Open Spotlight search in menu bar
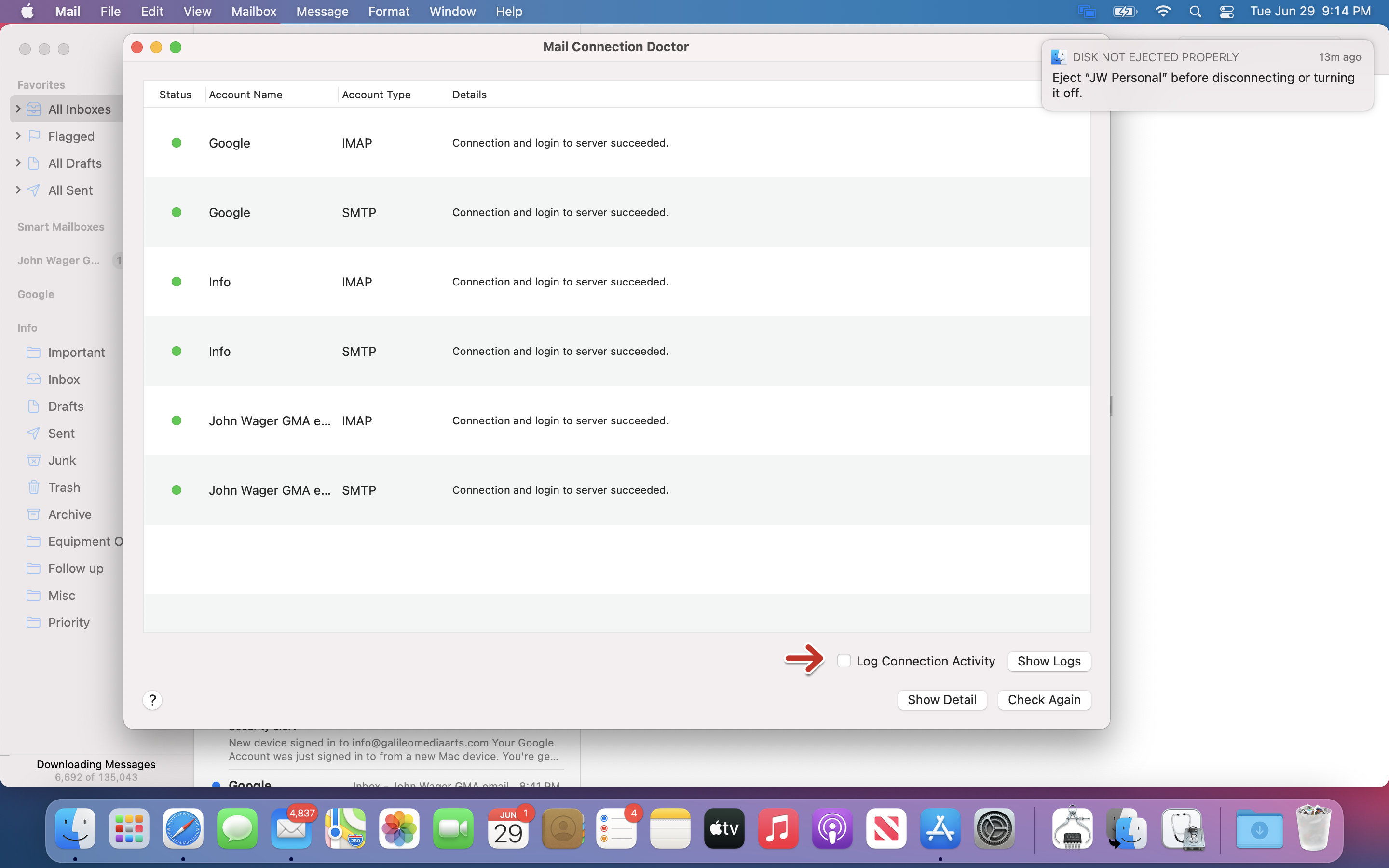 click(x=1195, y=12)
